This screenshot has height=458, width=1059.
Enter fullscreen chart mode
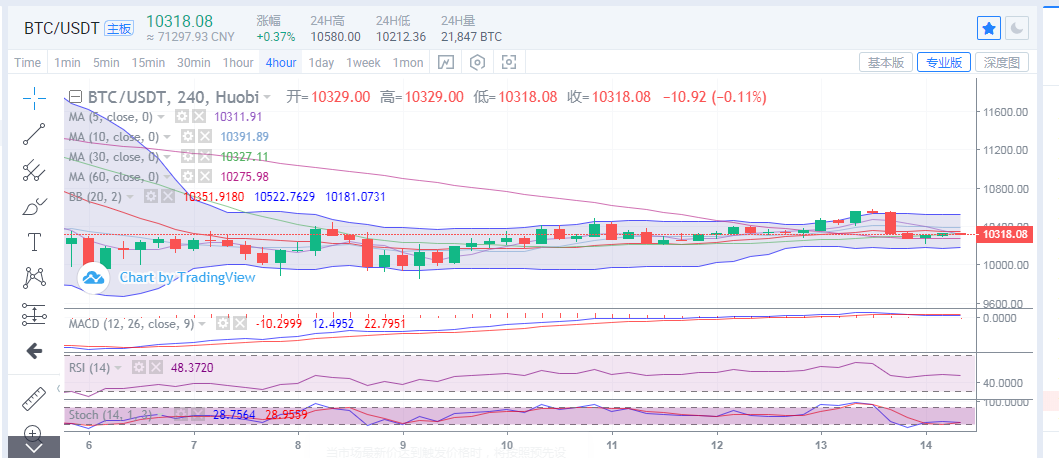509,63
